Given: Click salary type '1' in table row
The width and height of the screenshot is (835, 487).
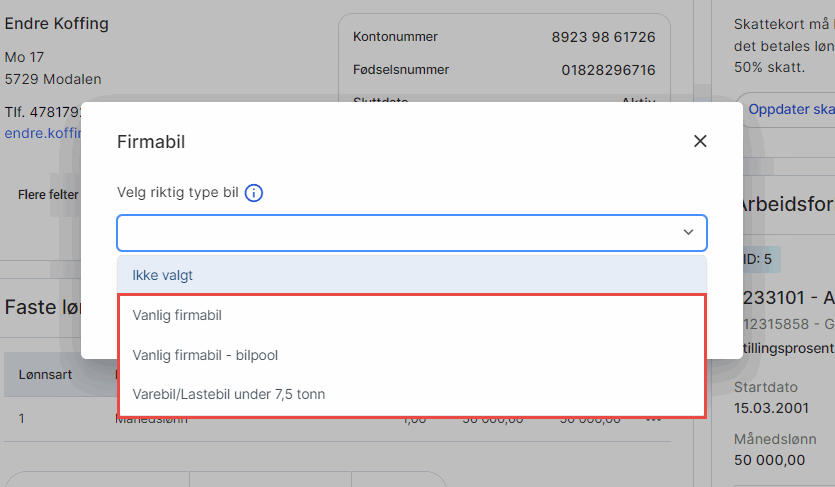Looking at the screenshot, I should [x=22, y=418].
